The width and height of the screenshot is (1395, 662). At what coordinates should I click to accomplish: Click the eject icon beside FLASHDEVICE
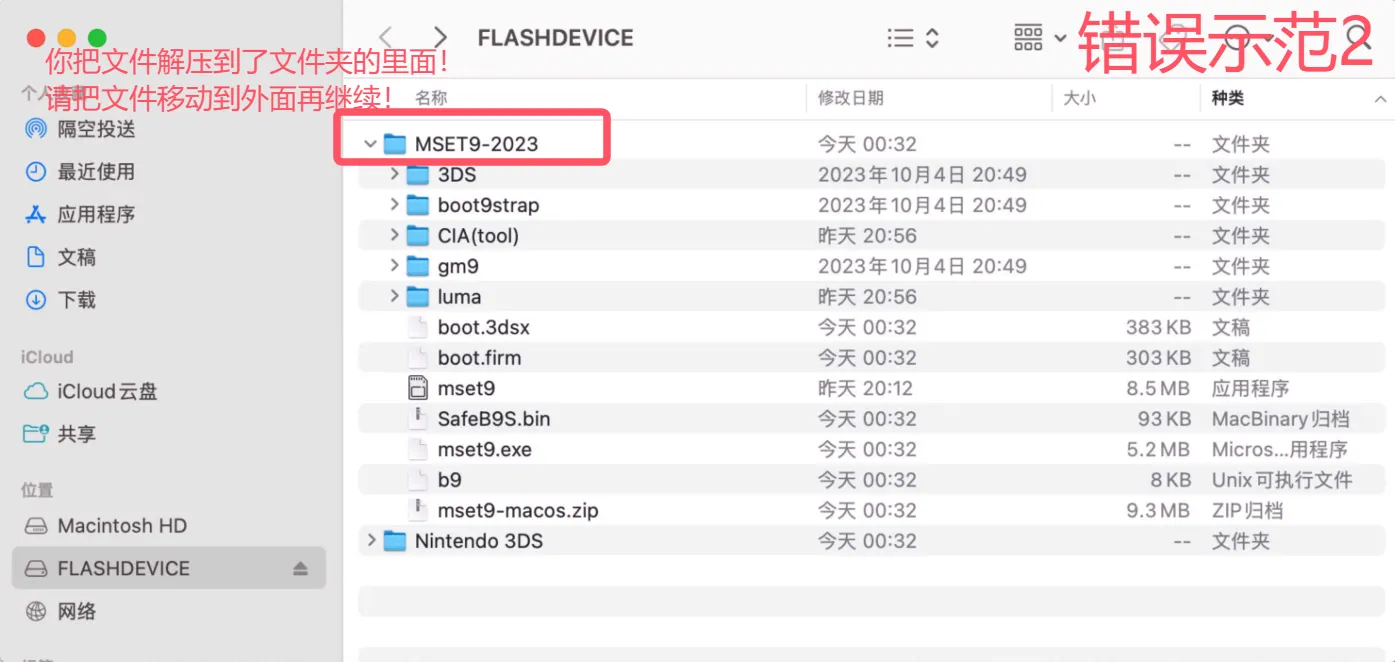click(x=300, y=569)
